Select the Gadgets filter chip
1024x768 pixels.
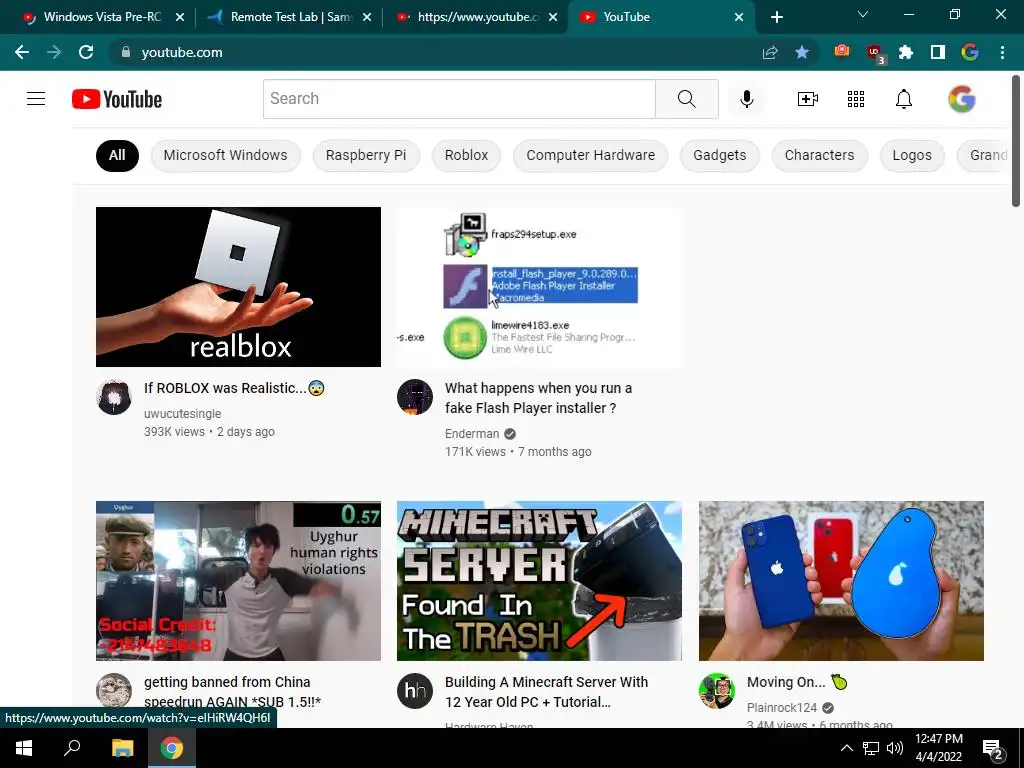(720, 155)
